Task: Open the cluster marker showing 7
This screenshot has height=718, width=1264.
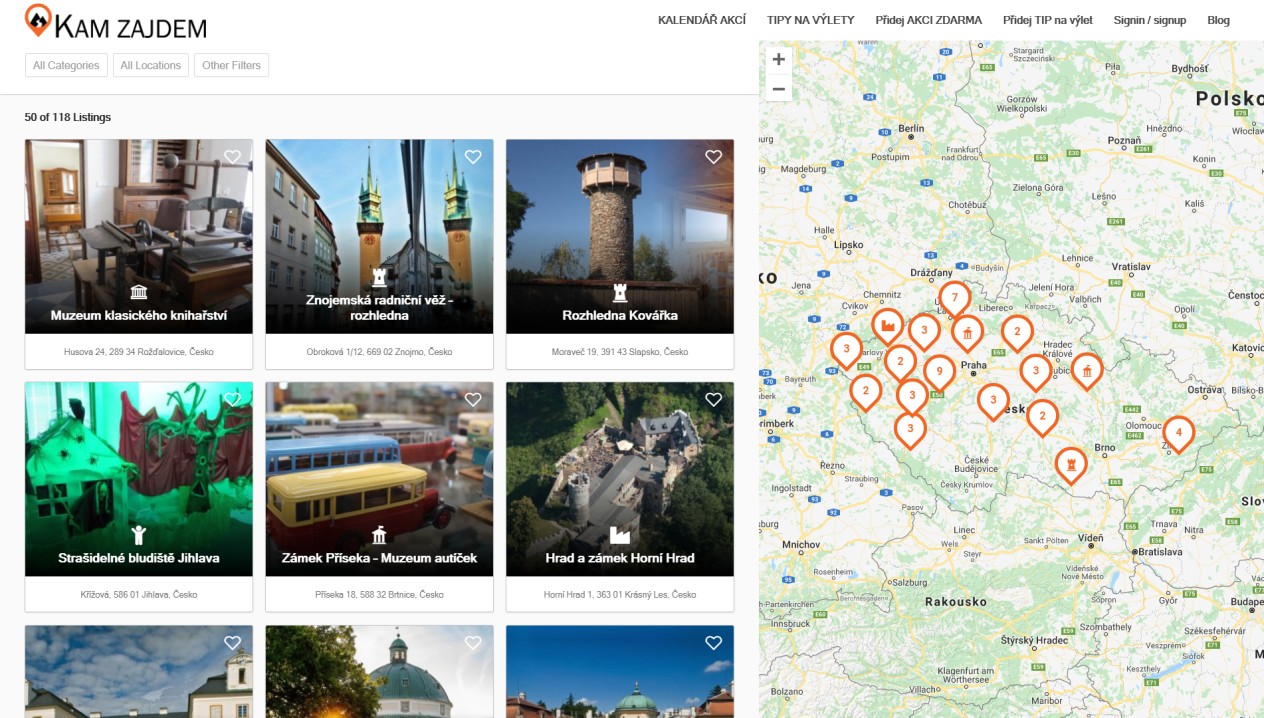Action: coord(954,298)
